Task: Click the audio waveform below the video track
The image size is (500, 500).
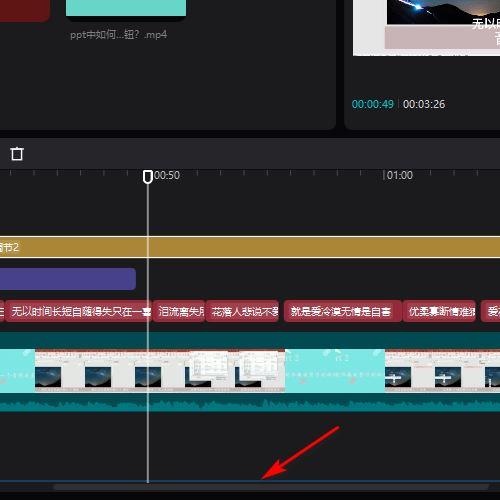Action: coord(250,404)
